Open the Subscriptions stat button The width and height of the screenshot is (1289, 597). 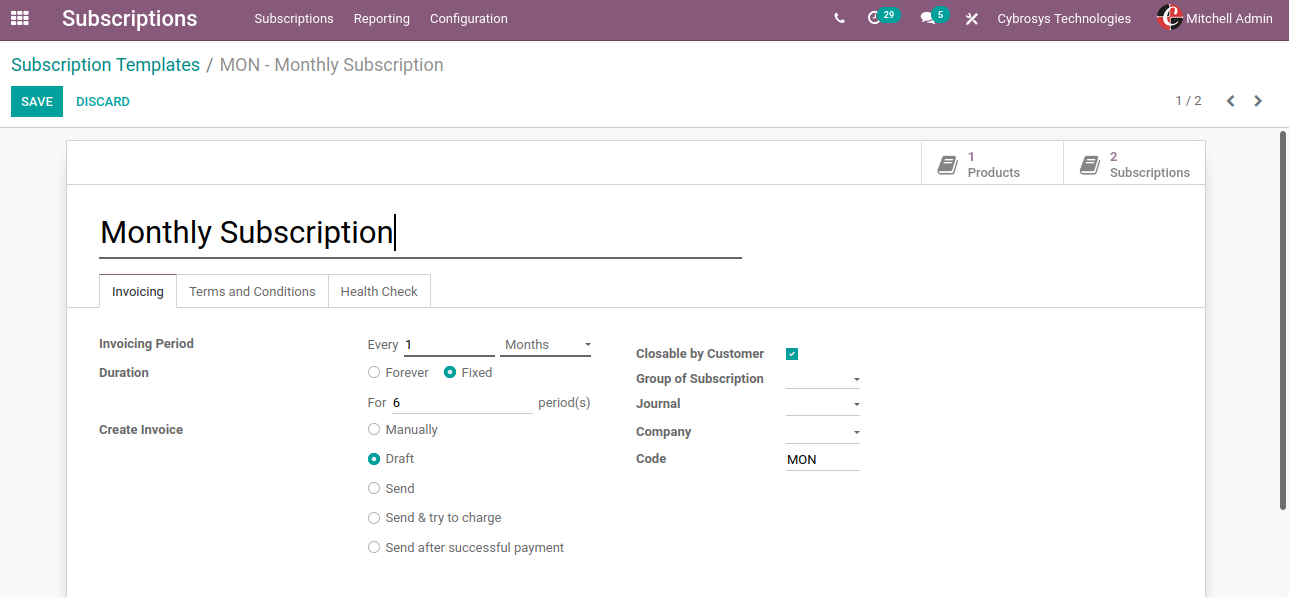pos(1134,164)
